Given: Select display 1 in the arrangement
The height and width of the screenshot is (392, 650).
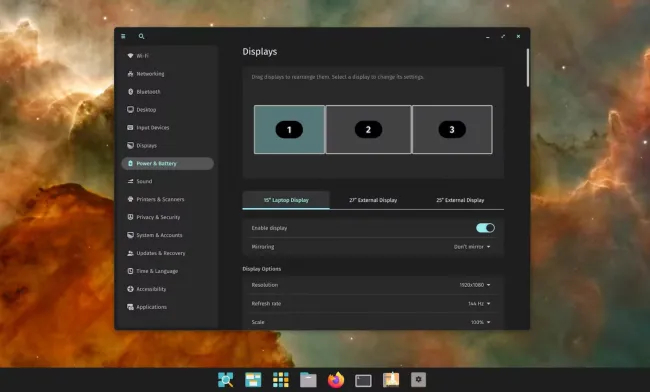Looking at the screenshot, I should click(x=289, y=129).
